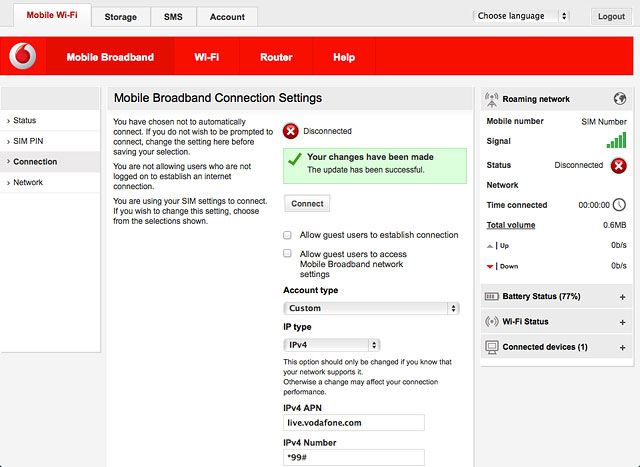
Task: Open the Account type Custom dropdown
Action: (x=371, y=308)
